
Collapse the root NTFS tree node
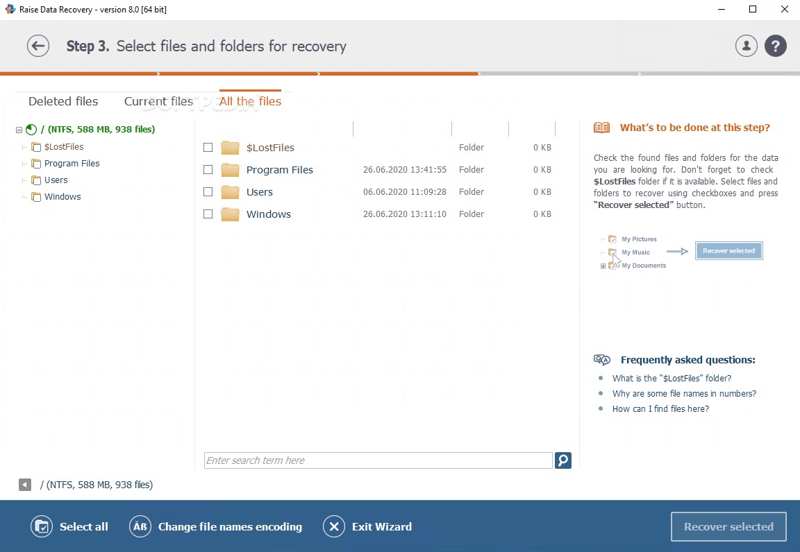[x=19, y=130]
